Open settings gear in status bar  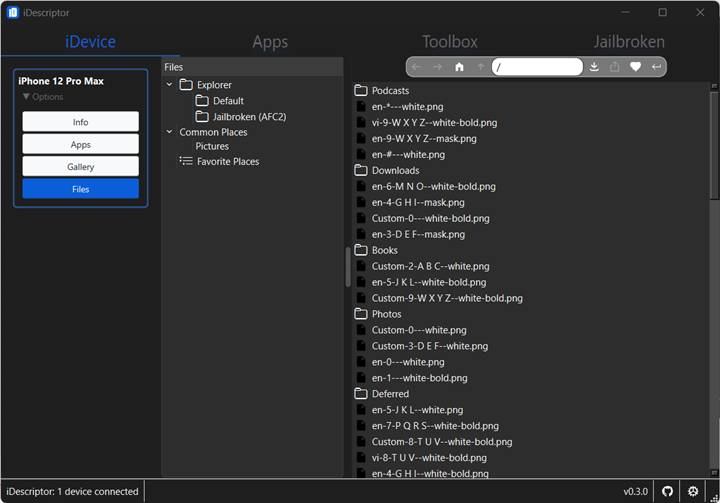tap(693, 491)
